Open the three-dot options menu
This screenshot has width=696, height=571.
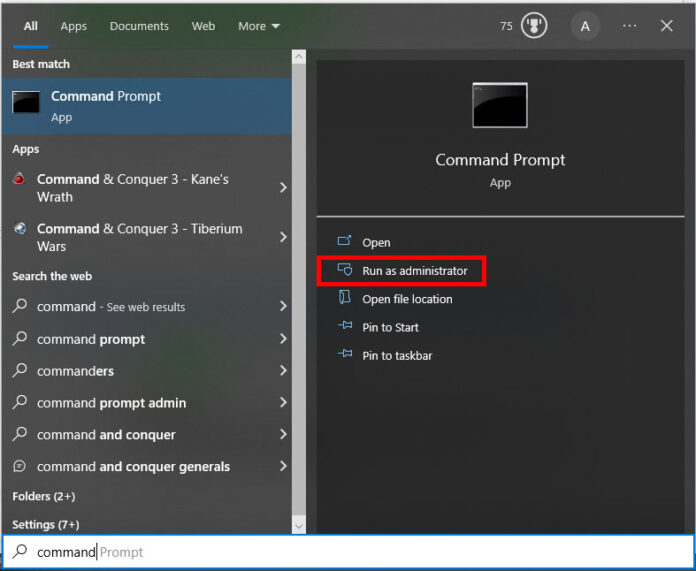[629, 26]
